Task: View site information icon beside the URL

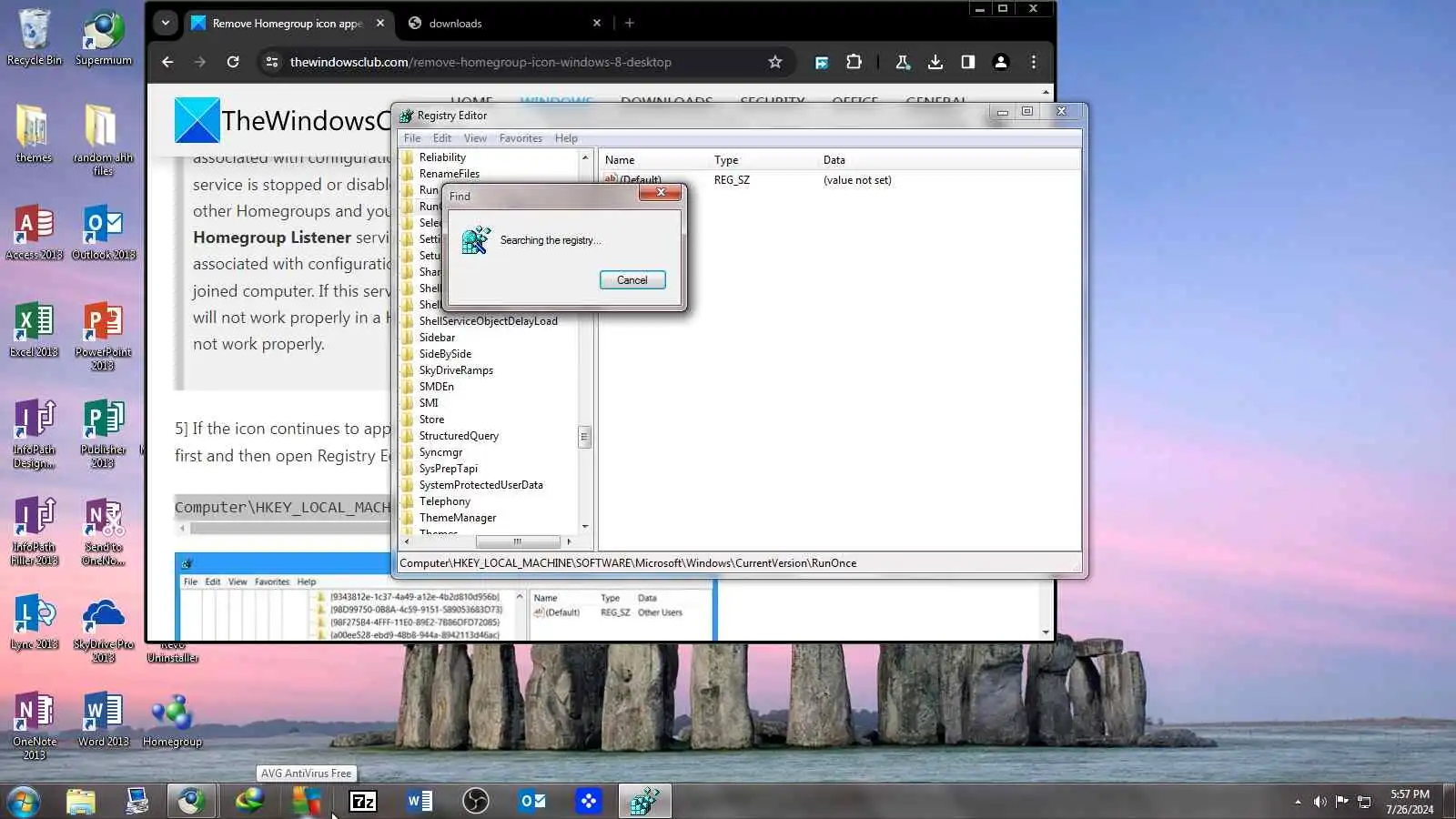Action: coord(270,62)
